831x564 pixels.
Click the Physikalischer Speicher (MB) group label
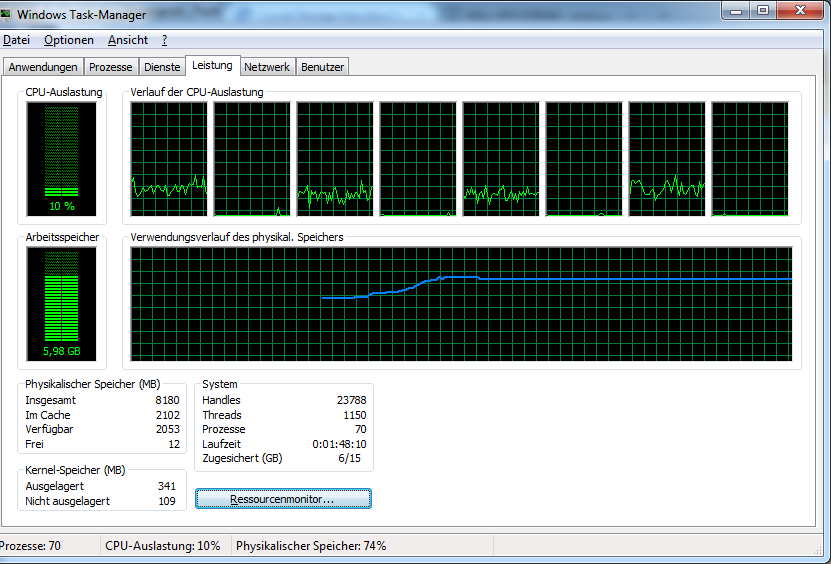93,384
